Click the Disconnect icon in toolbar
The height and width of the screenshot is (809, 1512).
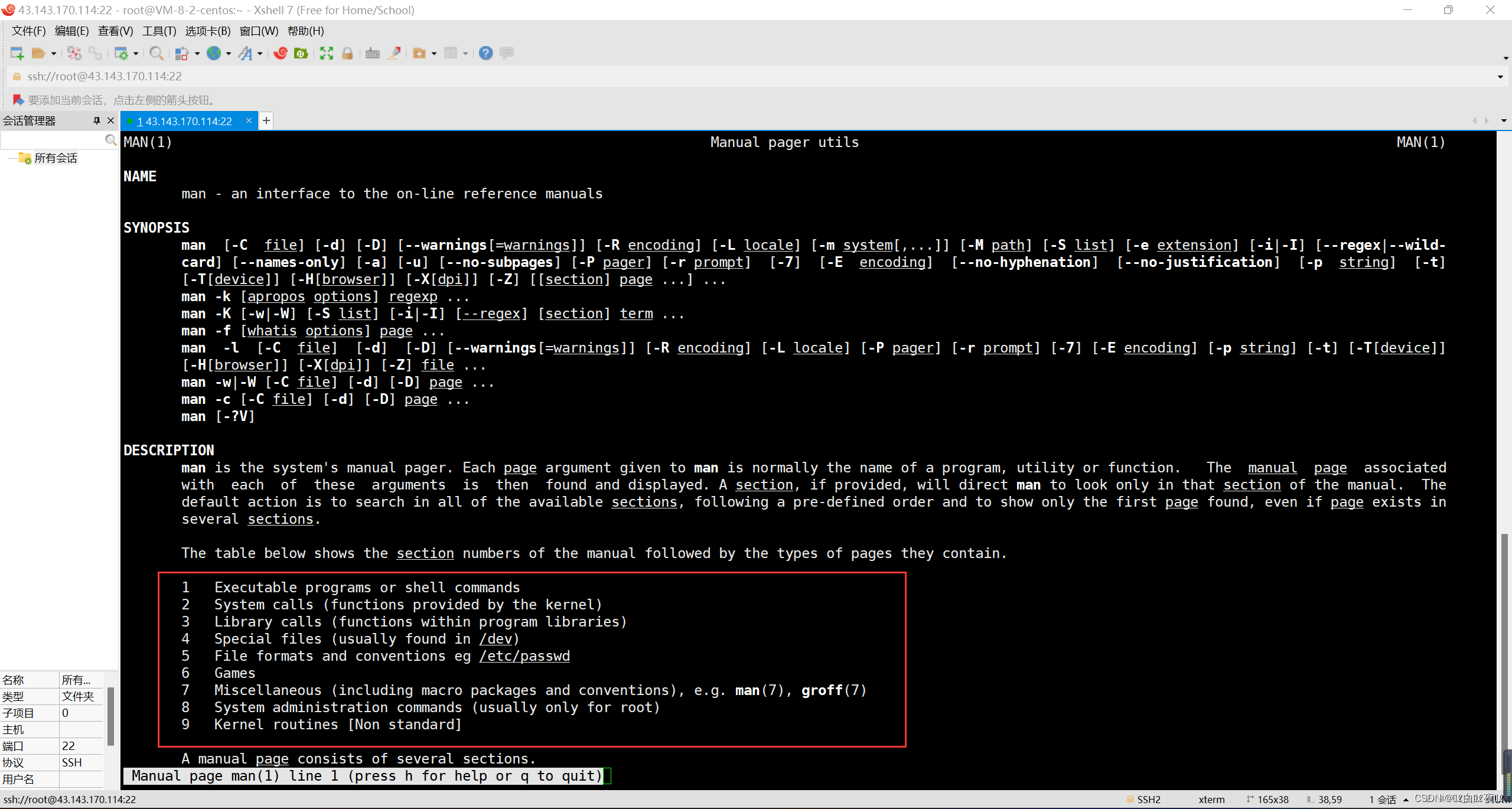coord(74,54)
